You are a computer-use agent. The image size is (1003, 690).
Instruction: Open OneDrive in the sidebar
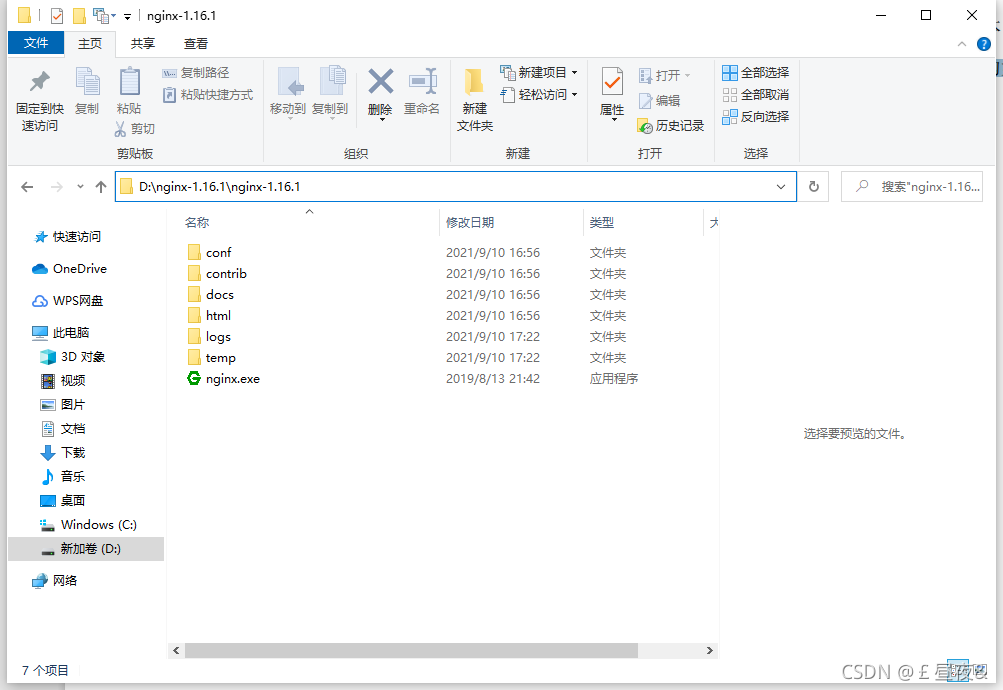[69, 269]
